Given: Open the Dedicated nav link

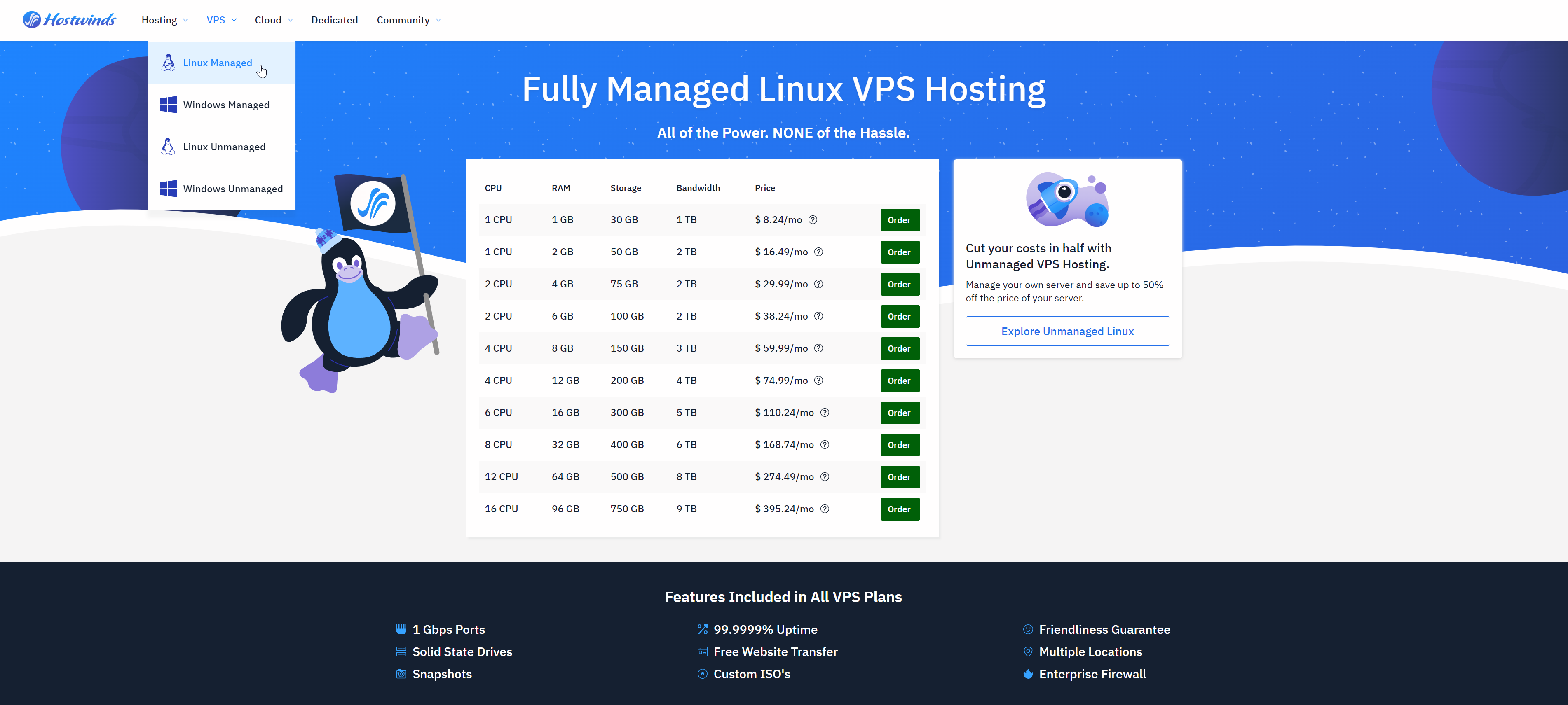Looking at the screenshot, I should click(x=334, y=20).
